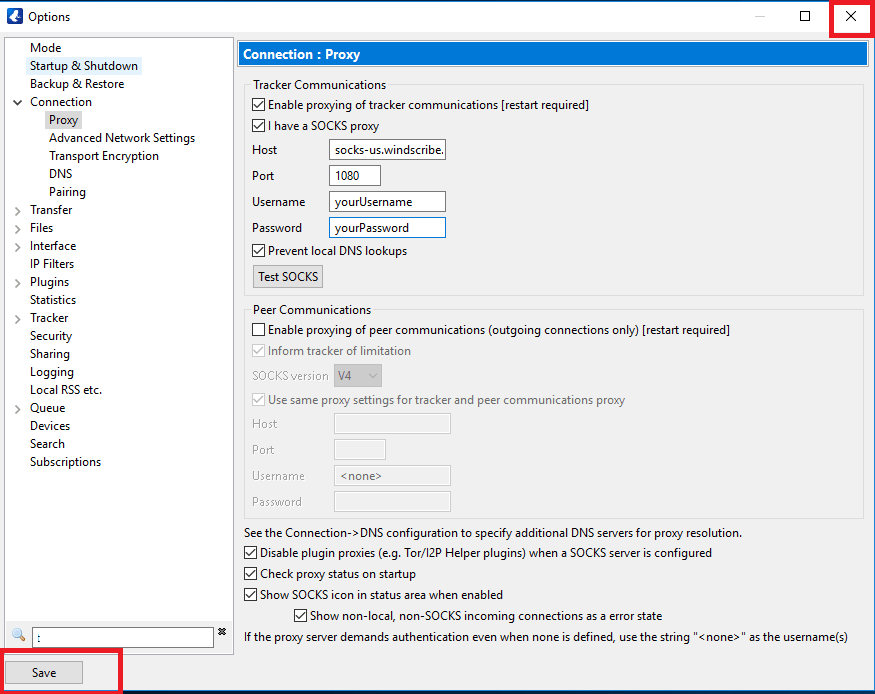Viewport: 875px width, 694px height.
Task: Expand the Interface tree node
Action: point(18,247)
